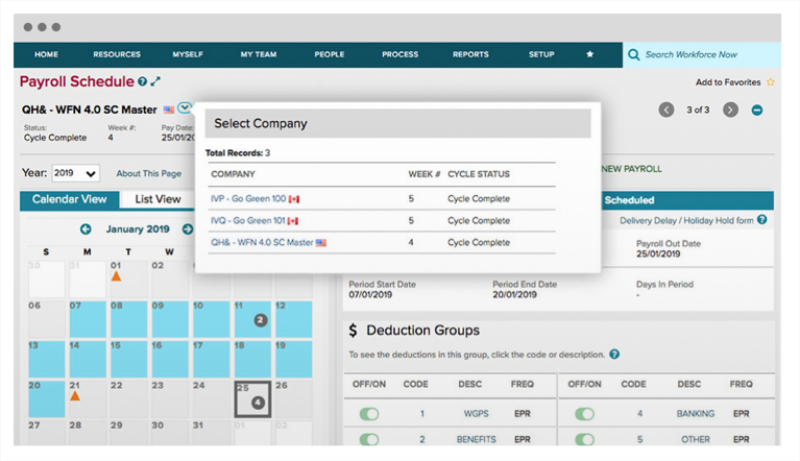Click the orange warning triangle on January 21
The width and height of the screenshot is (800, 461).
pyautogui.click(x=75, y=396)
